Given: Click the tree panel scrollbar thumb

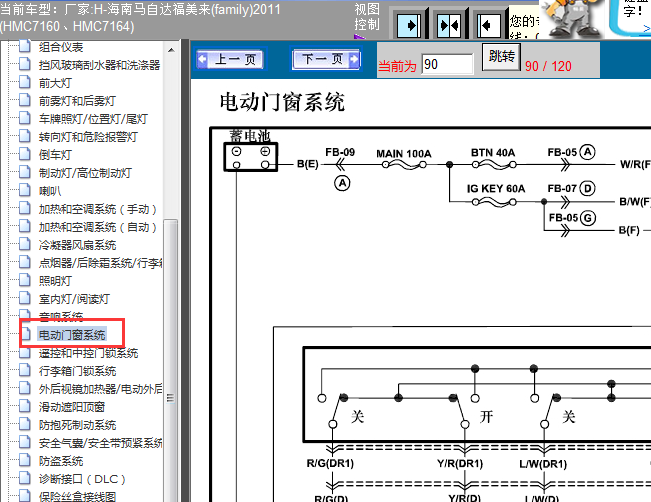Looking at the screenshot, I should 171,360.
